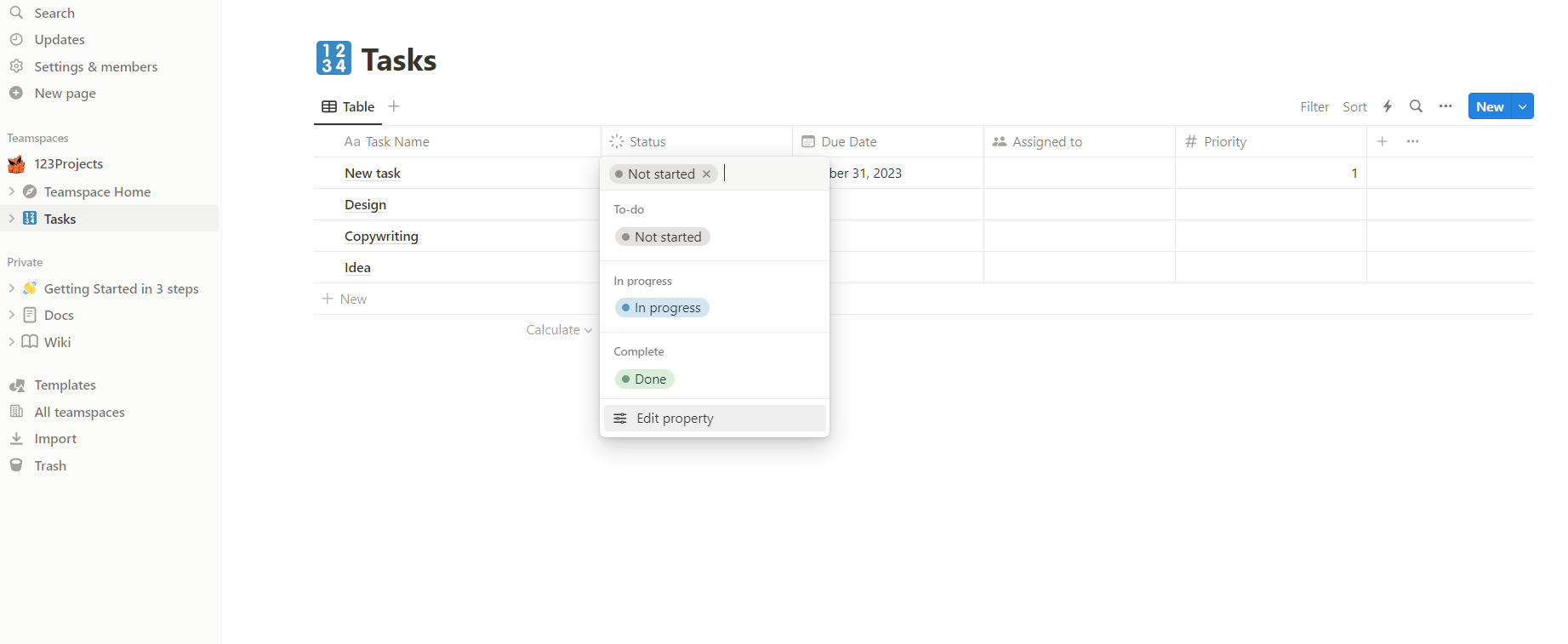Open the Calculate dropdown

559,330
